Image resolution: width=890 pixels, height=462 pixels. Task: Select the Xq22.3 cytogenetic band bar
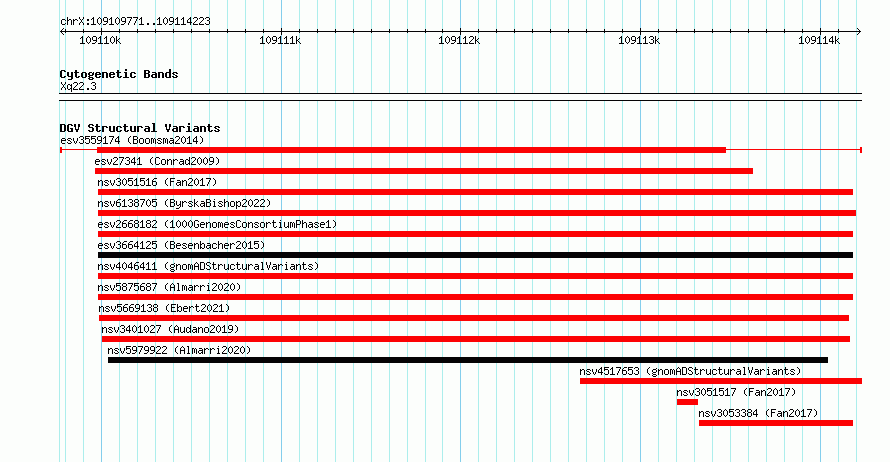[x=460, y=97]
